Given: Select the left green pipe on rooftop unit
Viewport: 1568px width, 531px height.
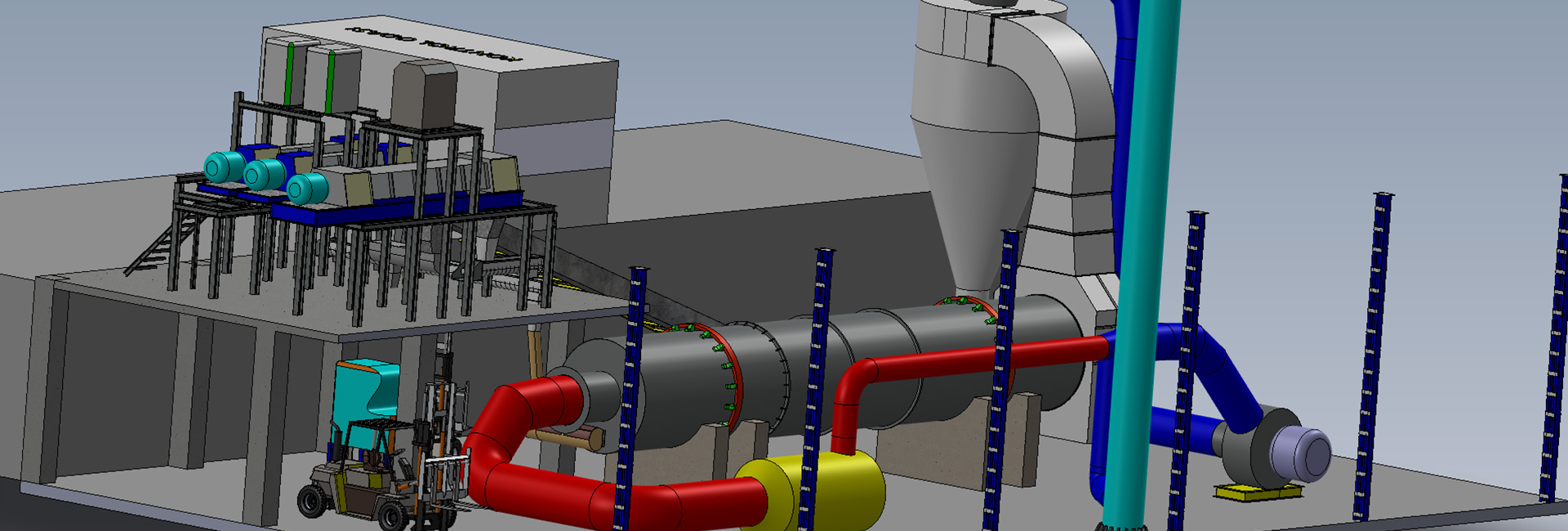Looking at the screenshot, I should (290, 74).
